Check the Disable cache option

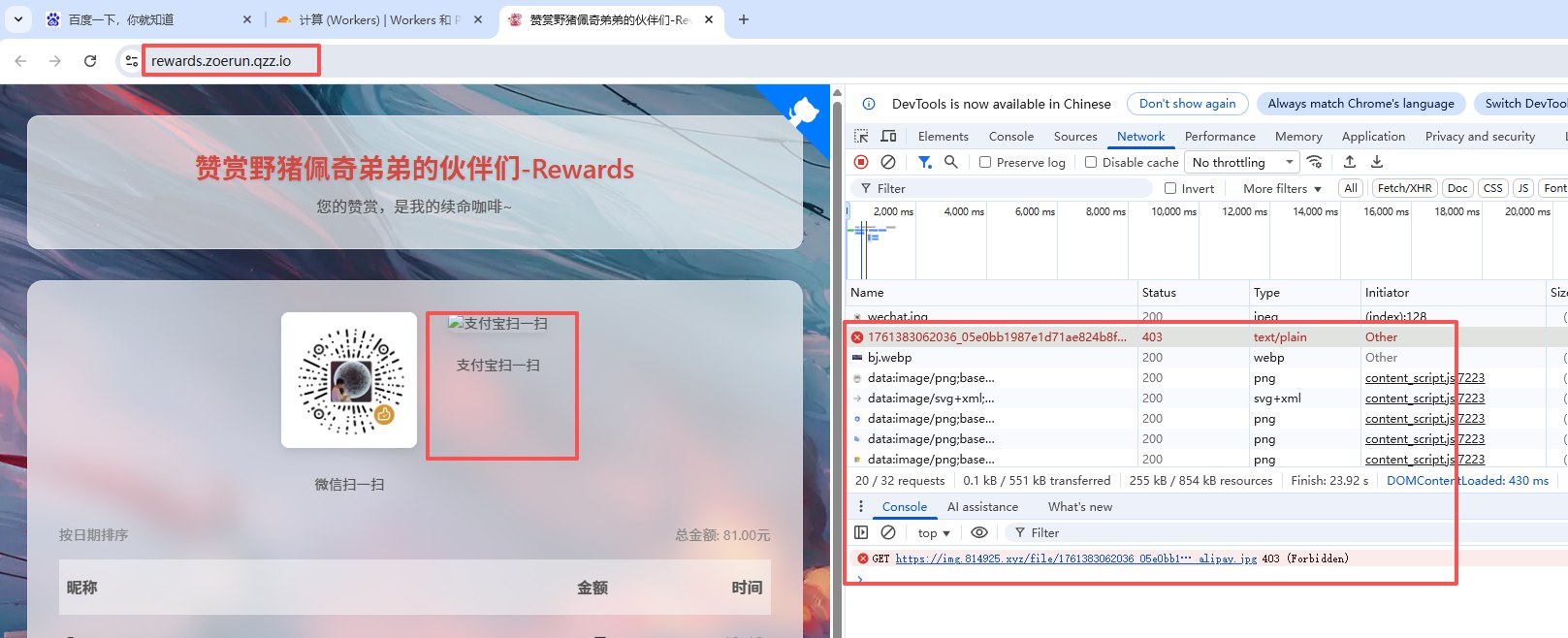(x=1091, y=163)
